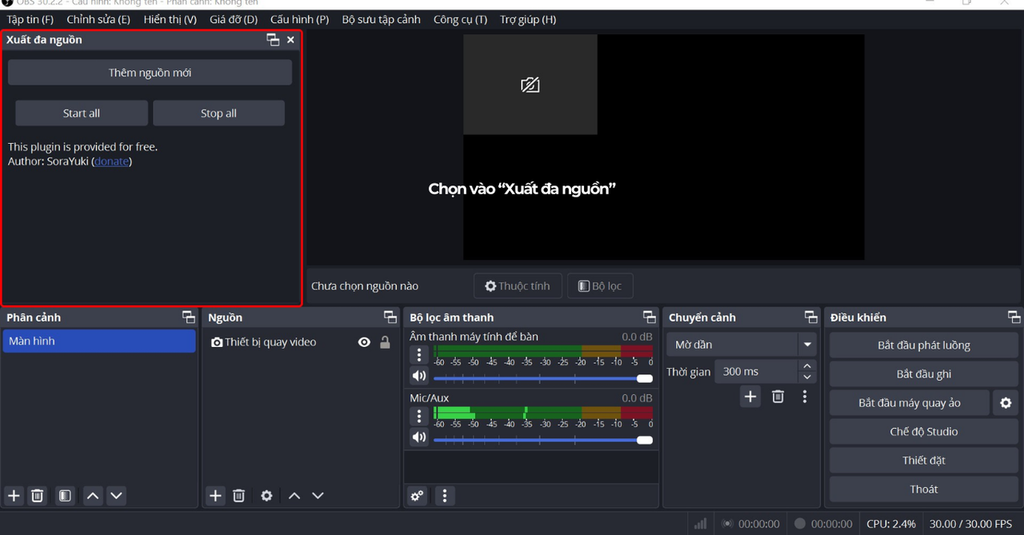The width and height of the screenshot is (1024, 535).
Task: Open options dots for Mic/Aux
Action: tap(419, 416)
